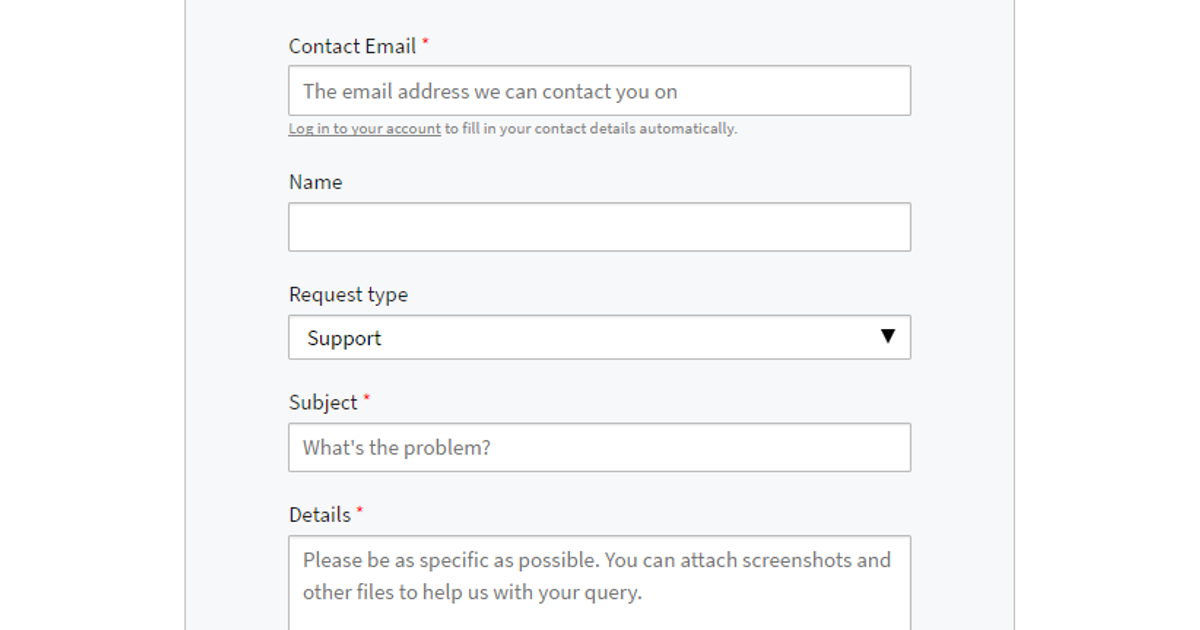Click the placeholder text What's the problem?
The height and width of the screenshot is (630, 1200).
tap(396, 447)
